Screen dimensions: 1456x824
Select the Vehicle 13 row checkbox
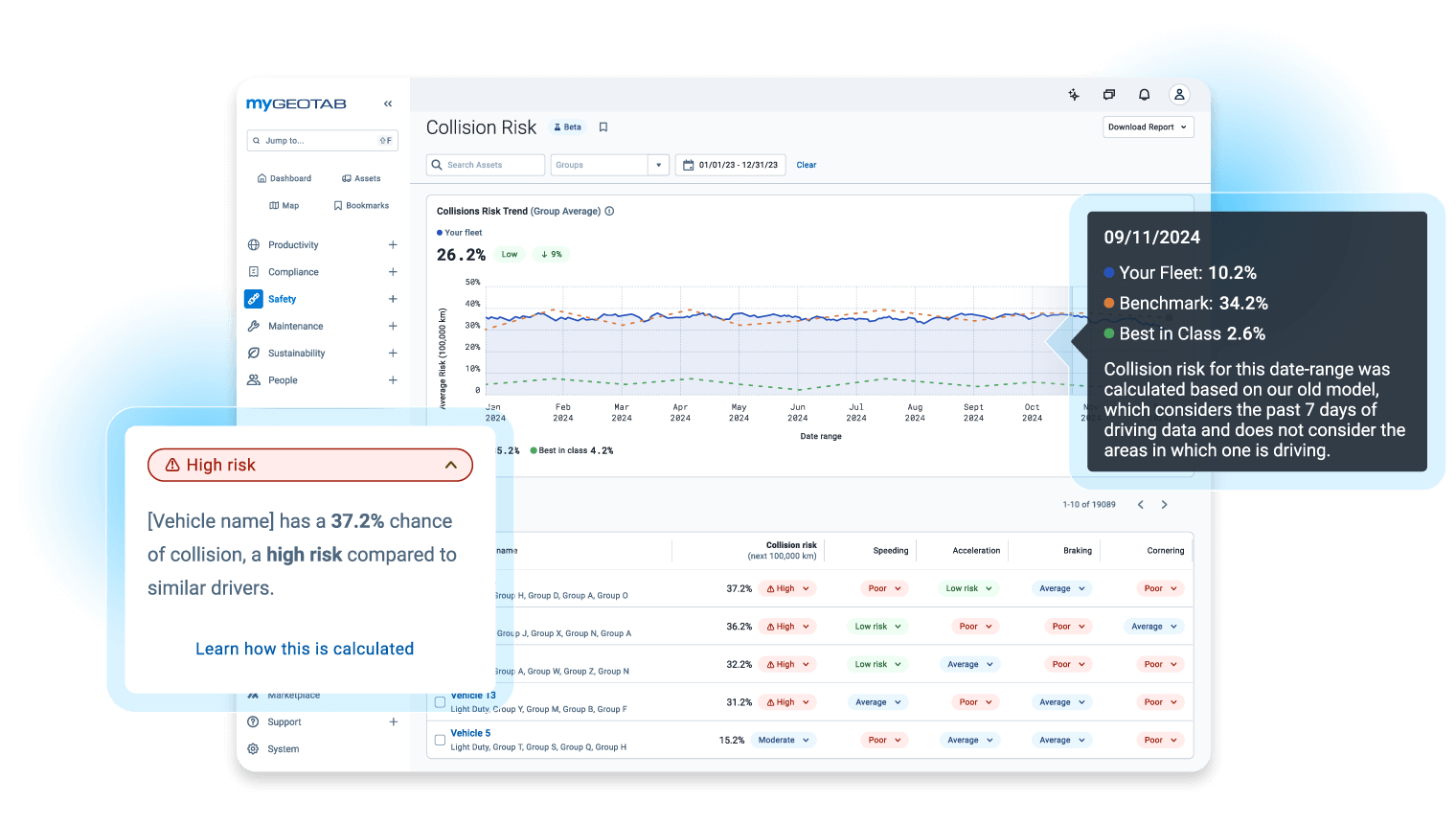click(x=441, y=702)
